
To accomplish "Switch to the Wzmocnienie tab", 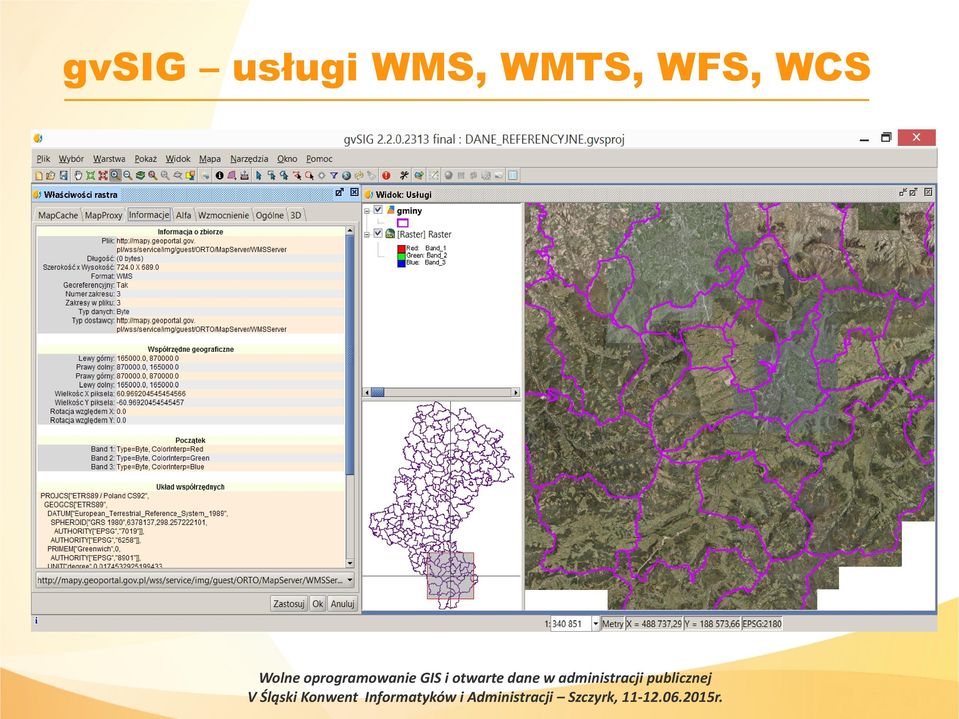I will point(223,215).
